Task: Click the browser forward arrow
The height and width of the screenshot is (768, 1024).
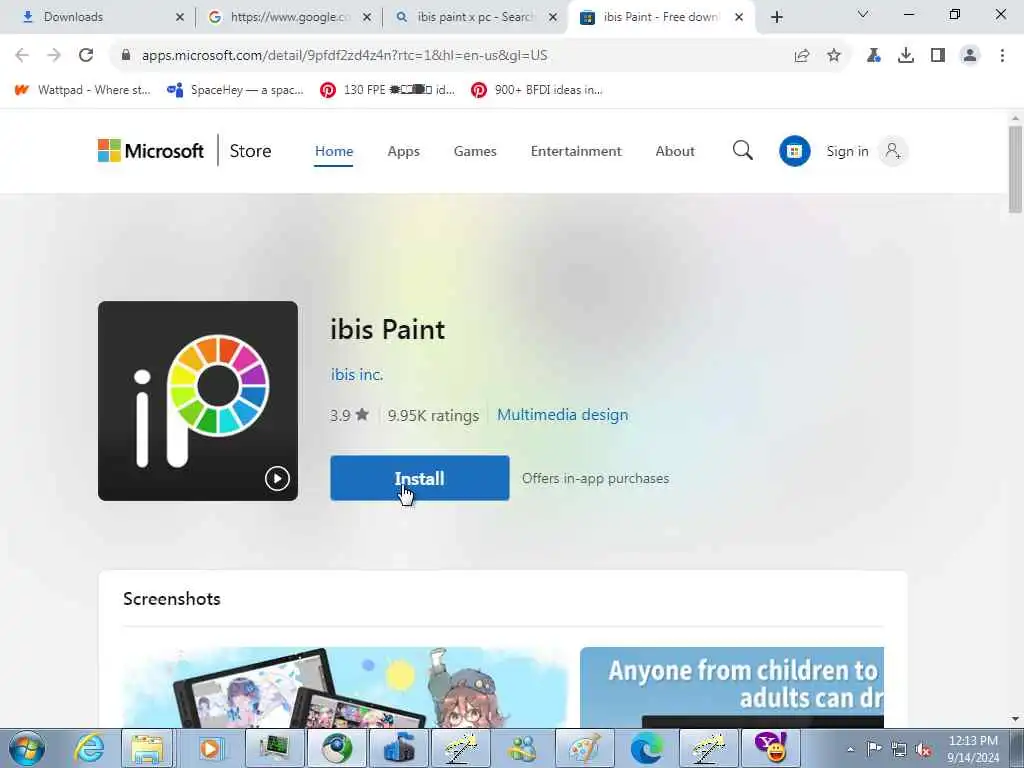Action: tap(54, 56)
